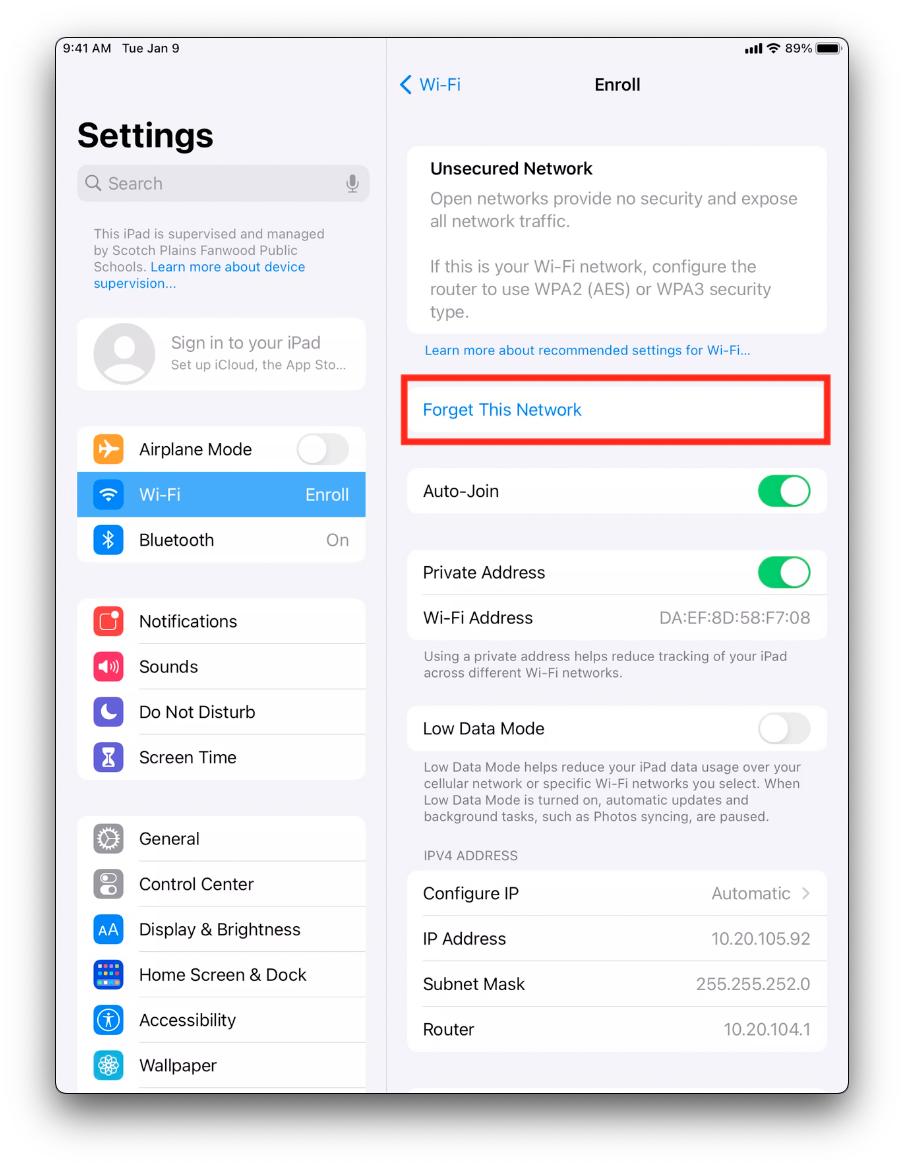Click the Accessibility icon in sidebar
This screenshot has height=1167, width=904.
(x=109, y=1020)
